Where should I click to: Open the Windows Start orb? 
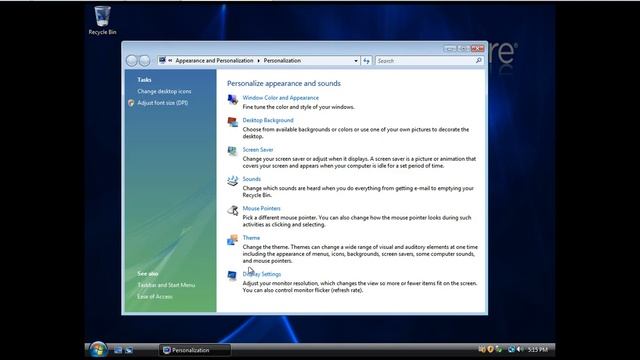(x=98, y=350)
